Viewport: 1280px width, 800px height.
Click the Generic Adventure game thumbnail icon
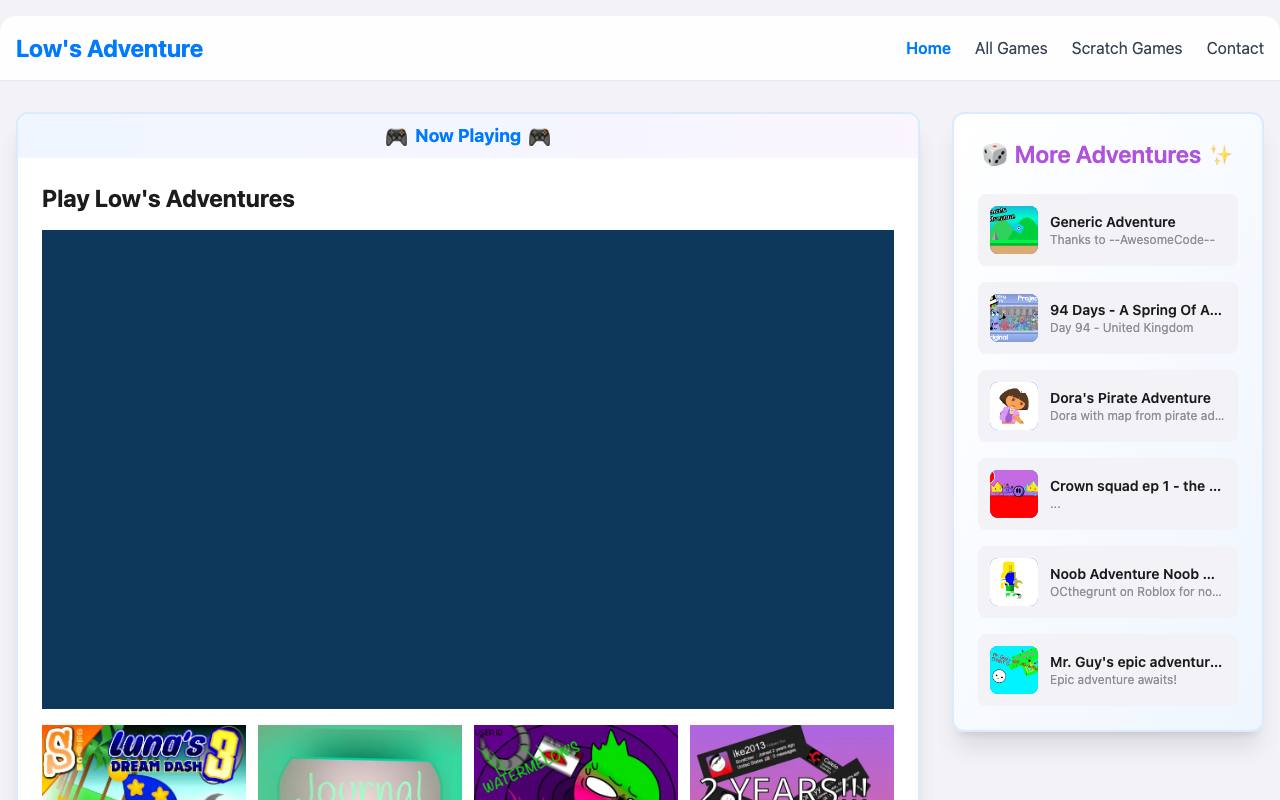point(1014,230)
